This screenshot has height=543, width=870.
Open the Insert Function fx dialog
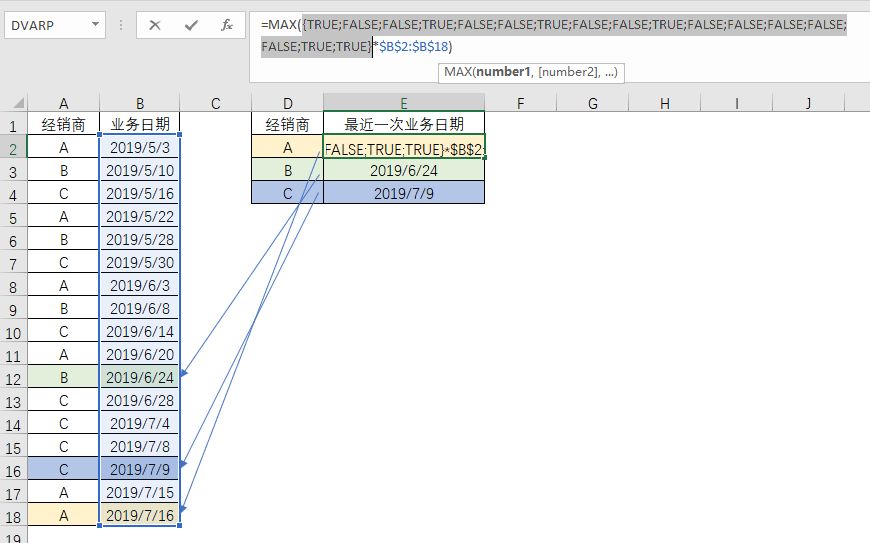point(227,25)
